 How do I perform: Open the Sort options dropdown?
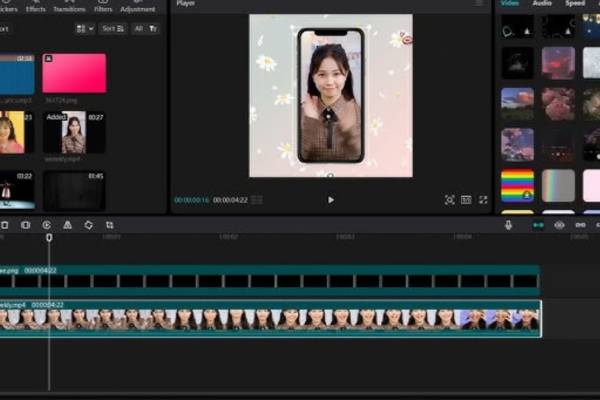[113, 29]
